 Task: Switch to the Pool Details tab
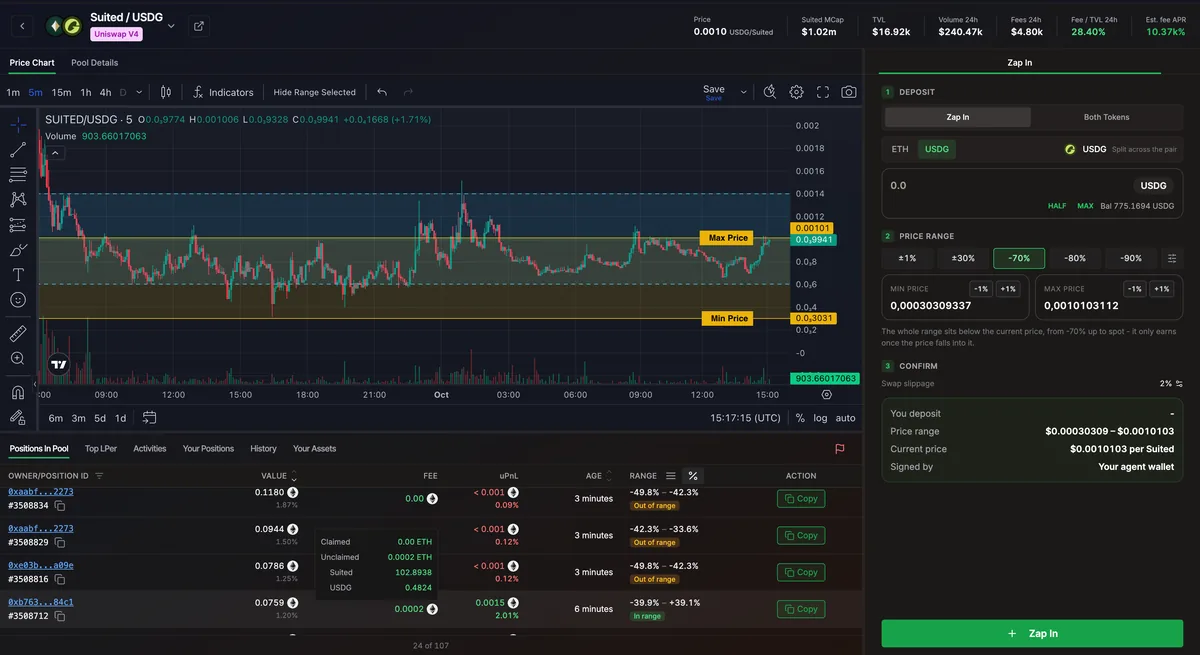[94, 63]
